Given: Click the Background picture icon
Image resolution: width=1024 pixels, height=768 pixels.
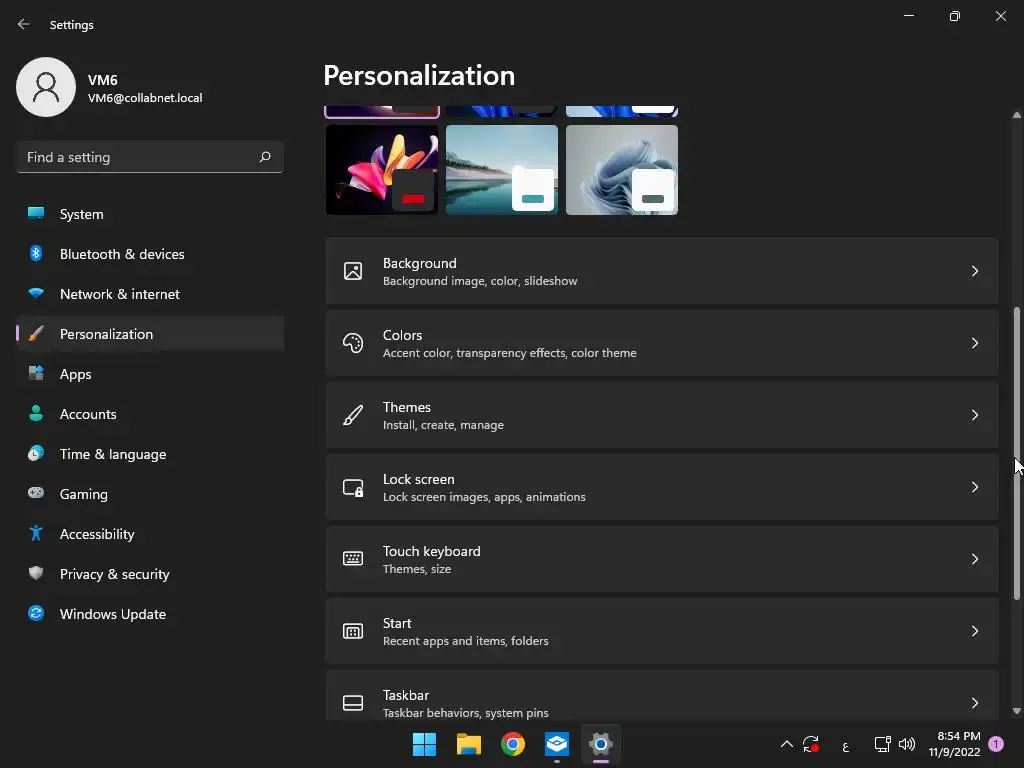Looking at the screenshot, I should [353, 271].
